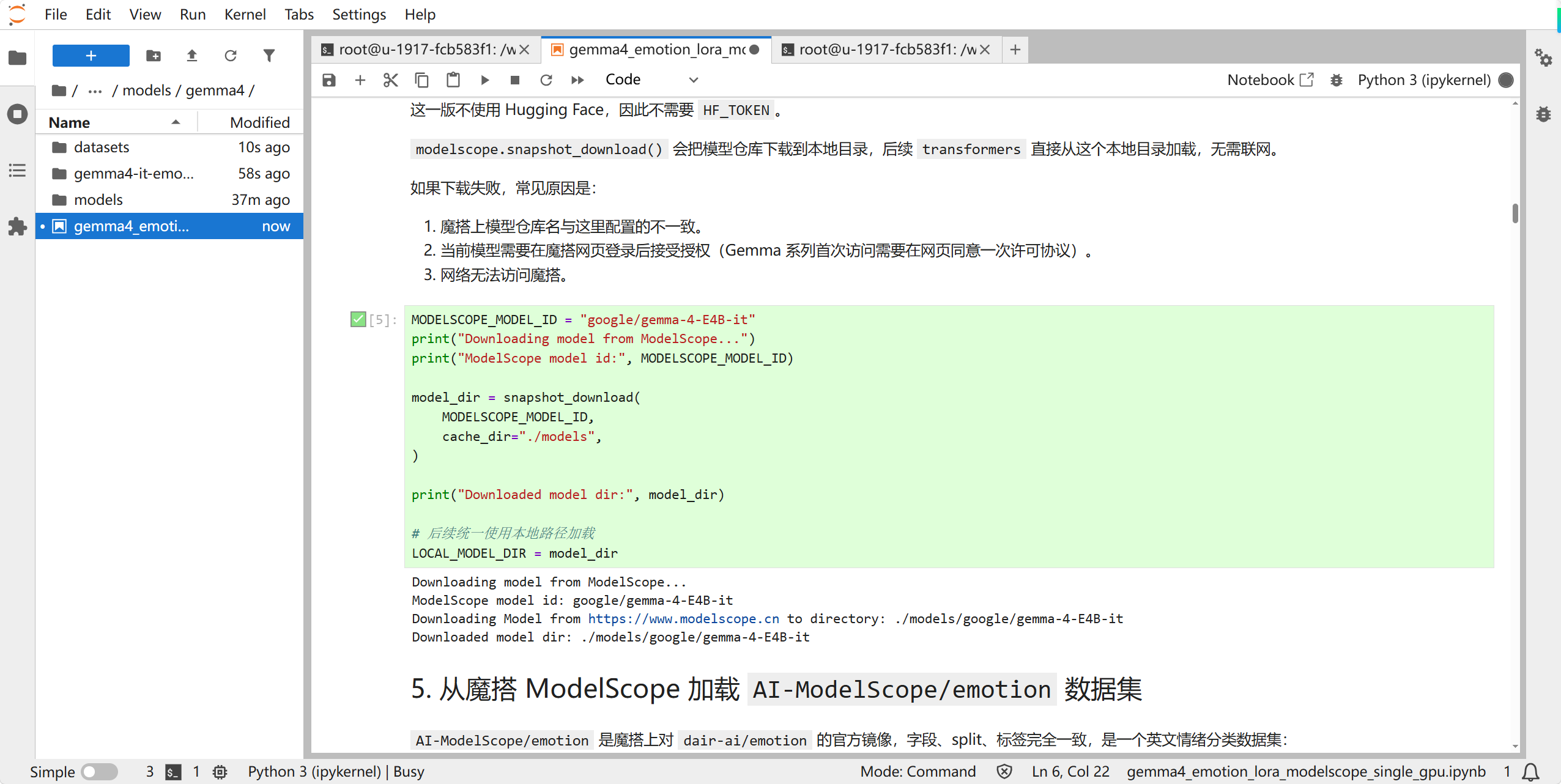Click the blue New Launcher button
1561x784 pixels.
(x=91, y=56)
